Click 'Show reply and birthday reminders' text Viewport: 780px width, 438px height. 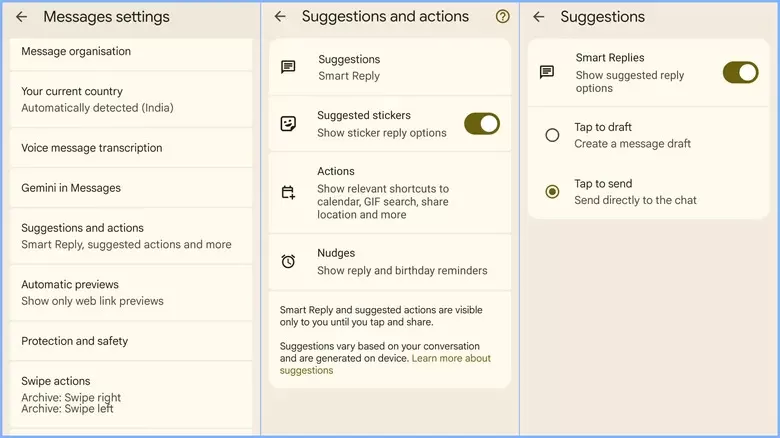click(x=402, y=270)
